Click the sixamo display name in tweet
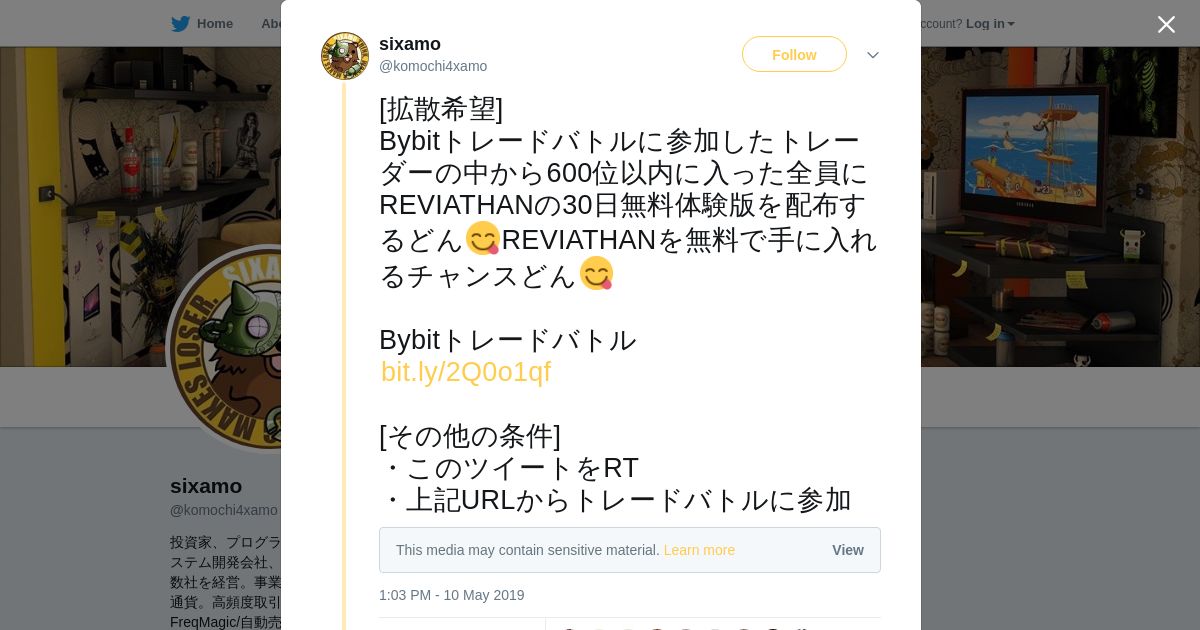Screen dimensions: 1200x630 pos(410,44)
